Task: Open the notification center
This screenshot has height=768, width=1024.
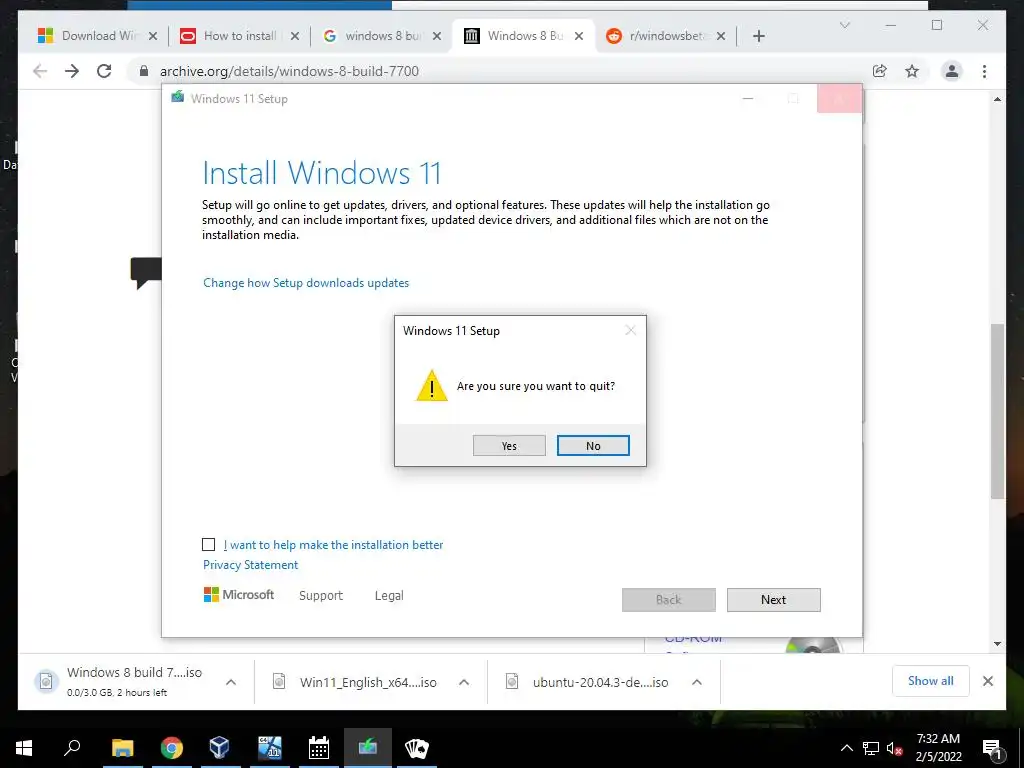Action: [992, 748]
